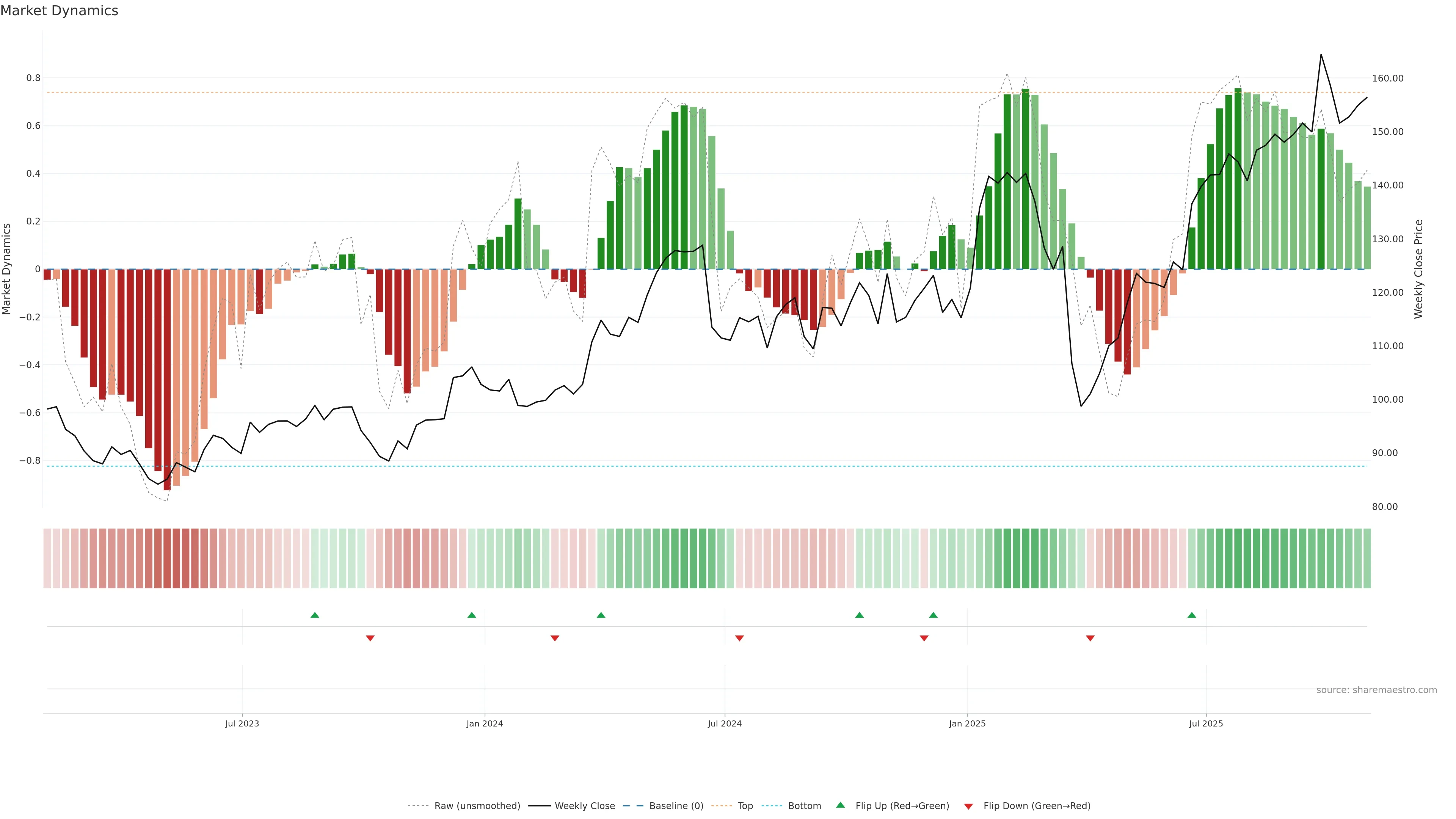Click the Flip Up triangle icon in the legend
Image resolution: width=1456 pixels, height=819 pixels.
(841, 805)
